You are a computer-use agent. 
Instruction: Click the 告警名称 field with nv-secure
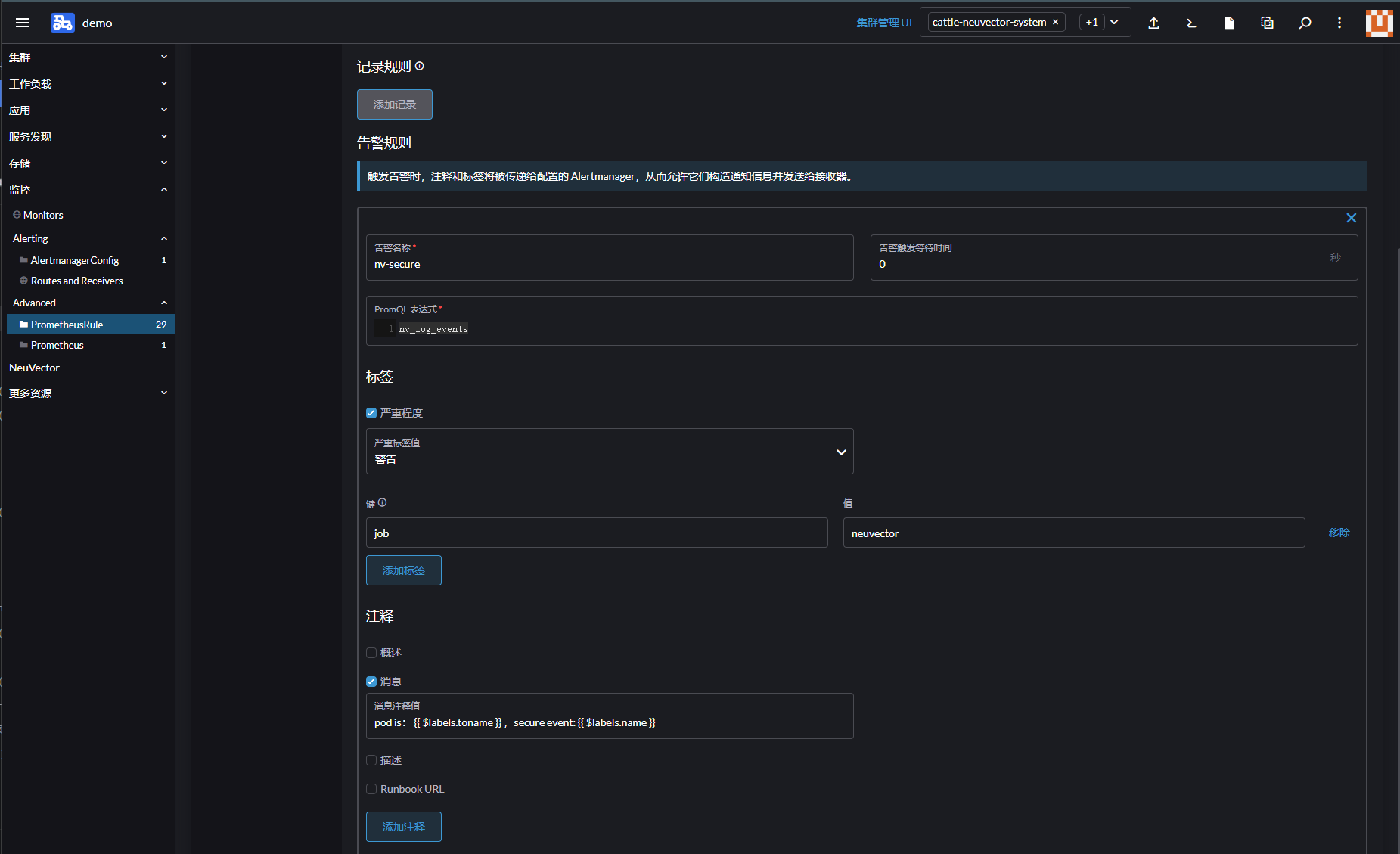pyautogui.click(x=610, y=257)
